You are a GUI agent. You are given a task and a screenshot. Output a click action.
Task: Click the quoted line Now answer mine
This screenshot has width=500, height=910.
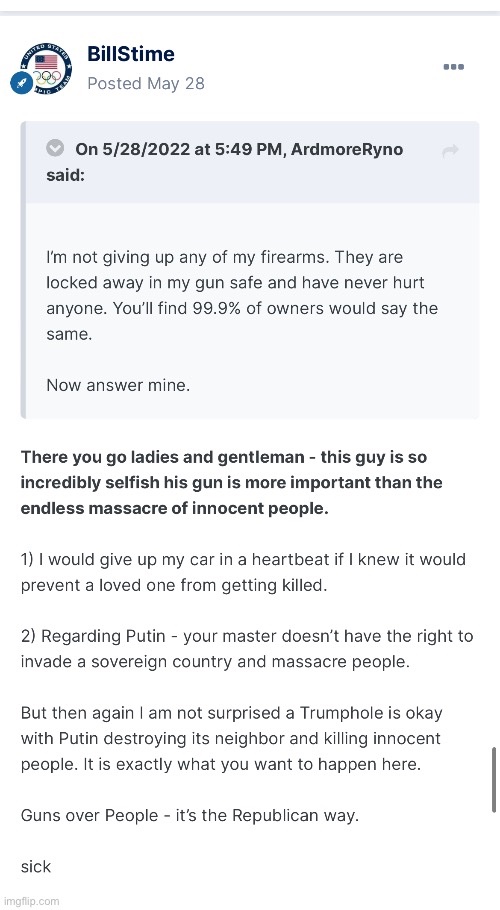[118, 385]
